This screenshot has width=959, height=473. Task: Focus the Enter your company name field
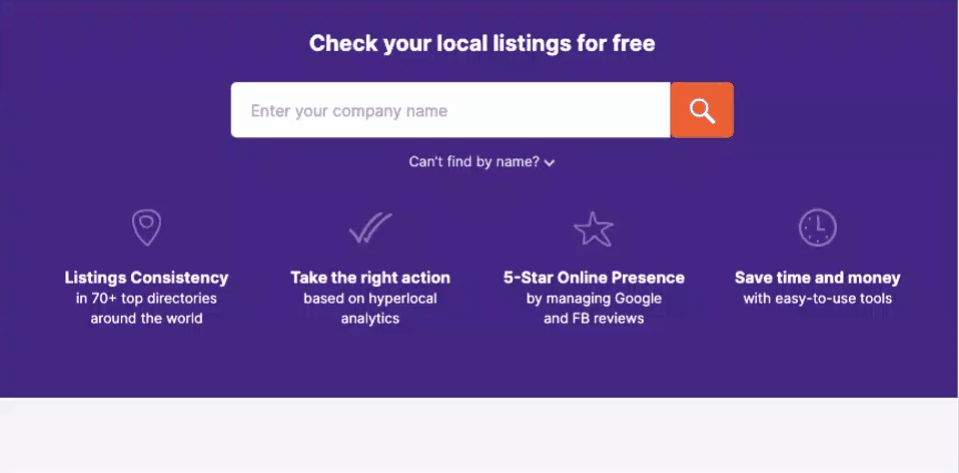pos(451,110)
